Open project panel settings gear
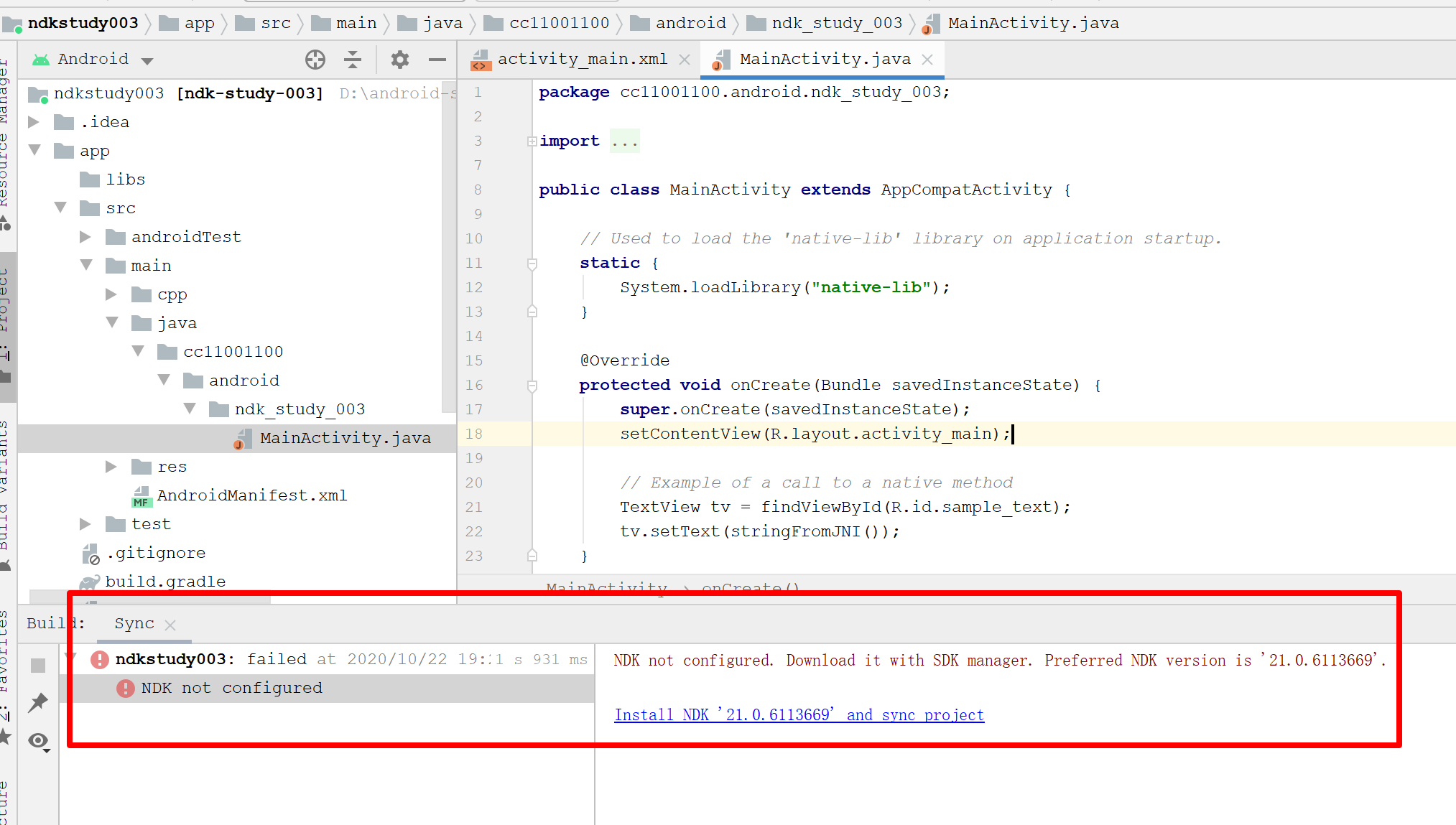This screenshot has width=1456, height=825. (x=400, y=60)
